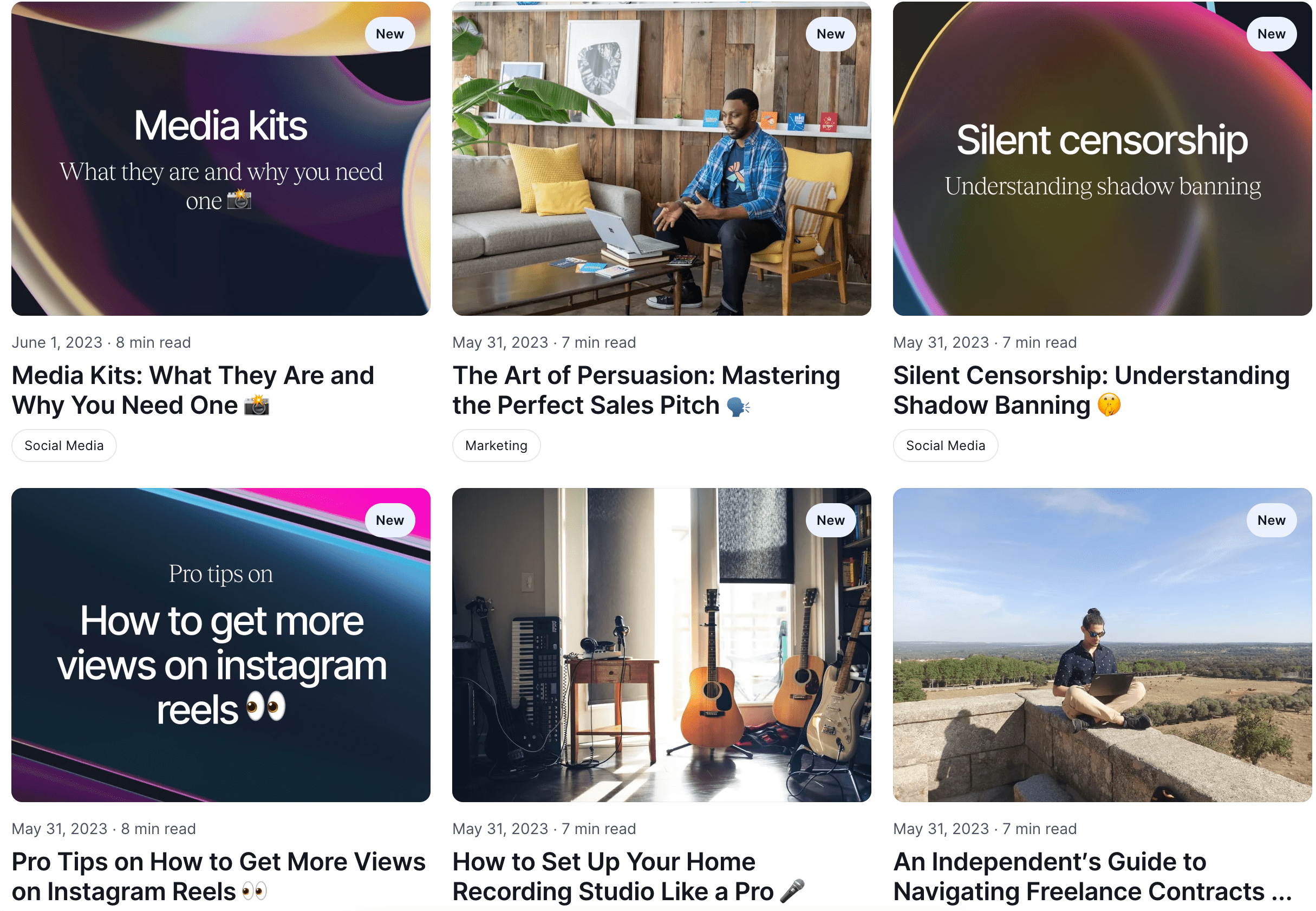Screen dimensions: 1316x911
Task: Click the New badge on Instagram reels card
Action: click(389, 520)
